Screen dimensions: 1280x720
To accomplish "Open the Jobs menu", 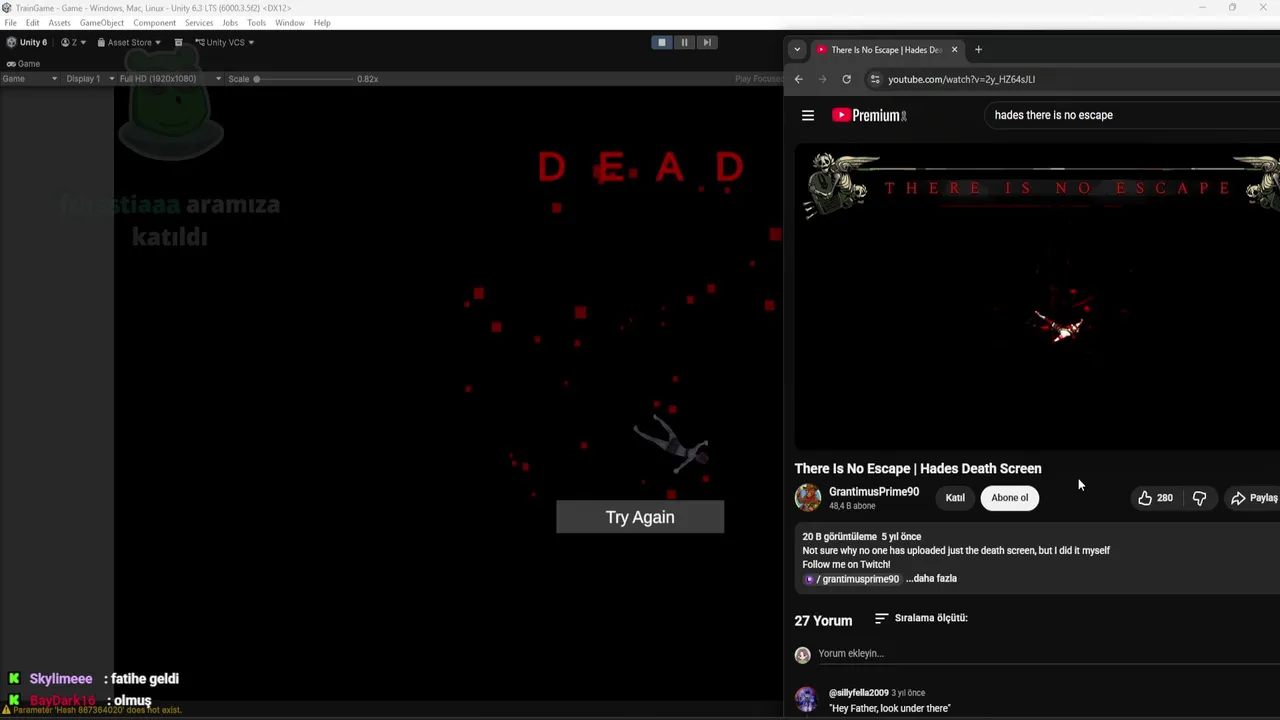I will coord(230,22).
